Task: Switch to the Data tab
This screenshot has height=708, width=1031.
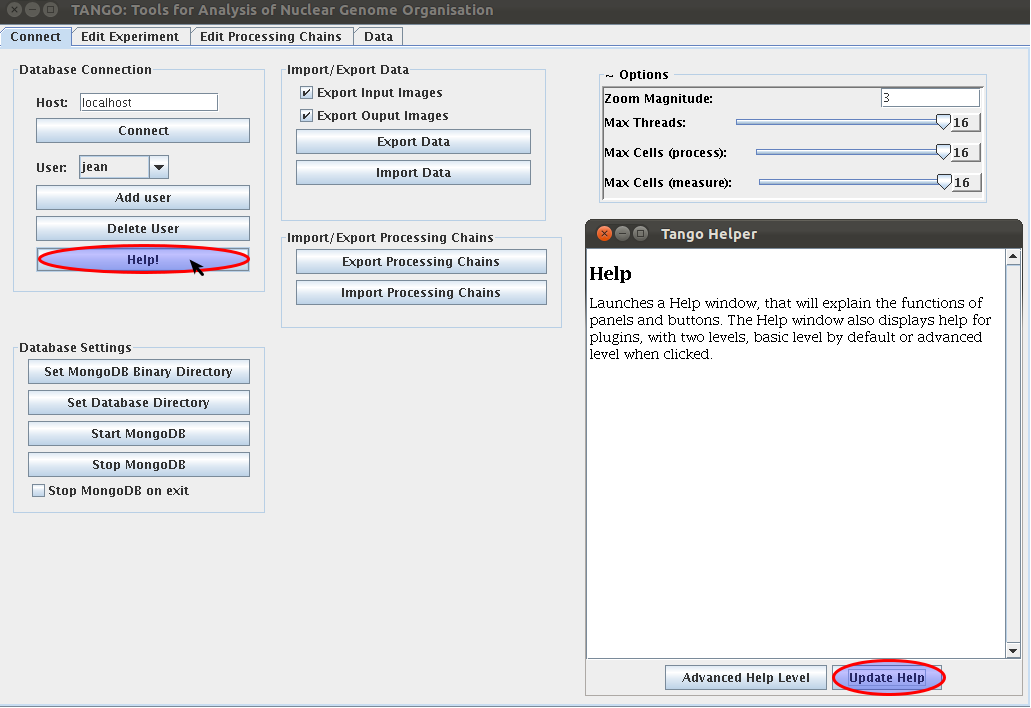Action: pos(378,37)
